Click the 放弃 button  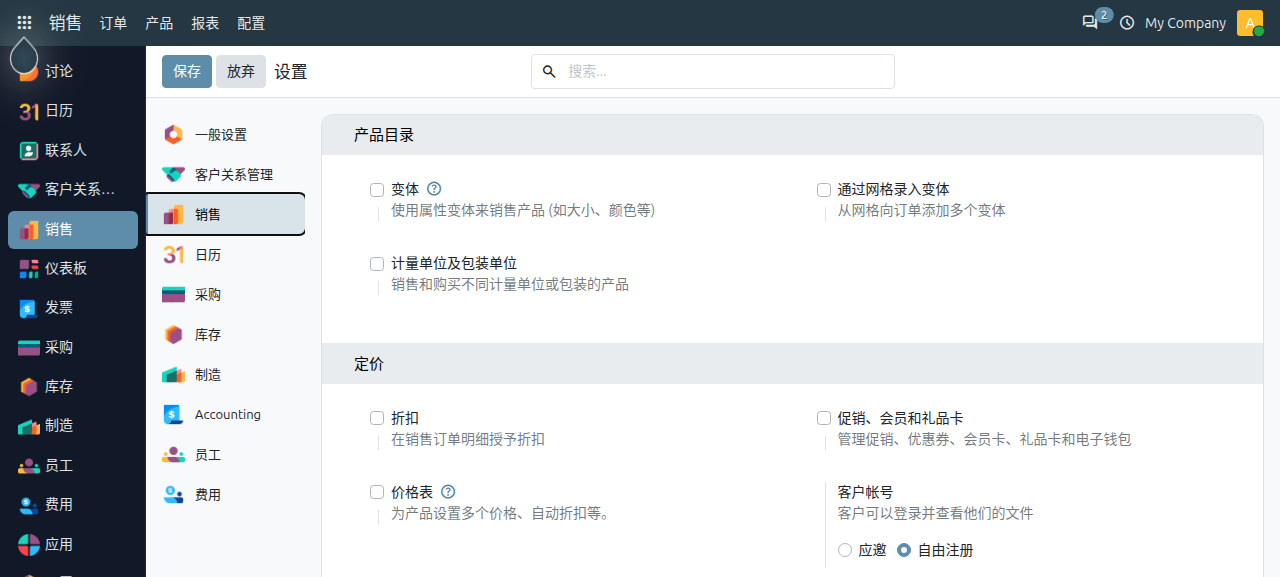[x=241, y=71]
